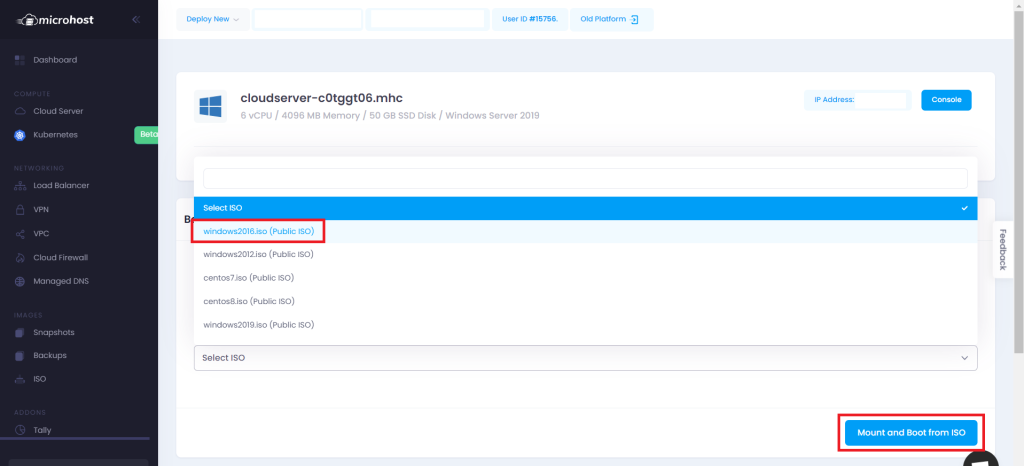Click the page vertical scrollbar

pyautogui.click(x=1018, y=181)
